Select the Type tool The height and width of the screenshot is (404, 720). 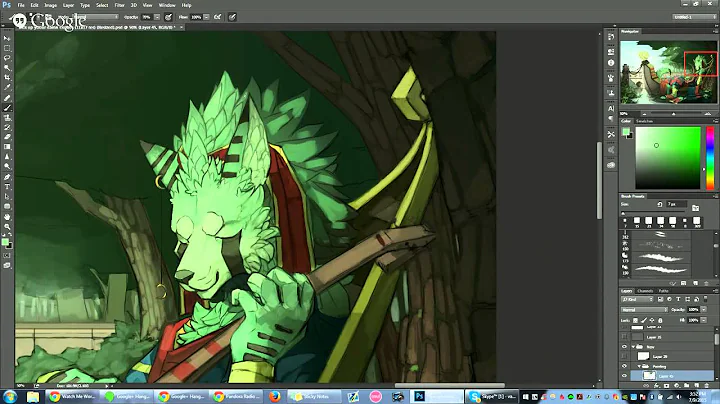tap(7, 186)
